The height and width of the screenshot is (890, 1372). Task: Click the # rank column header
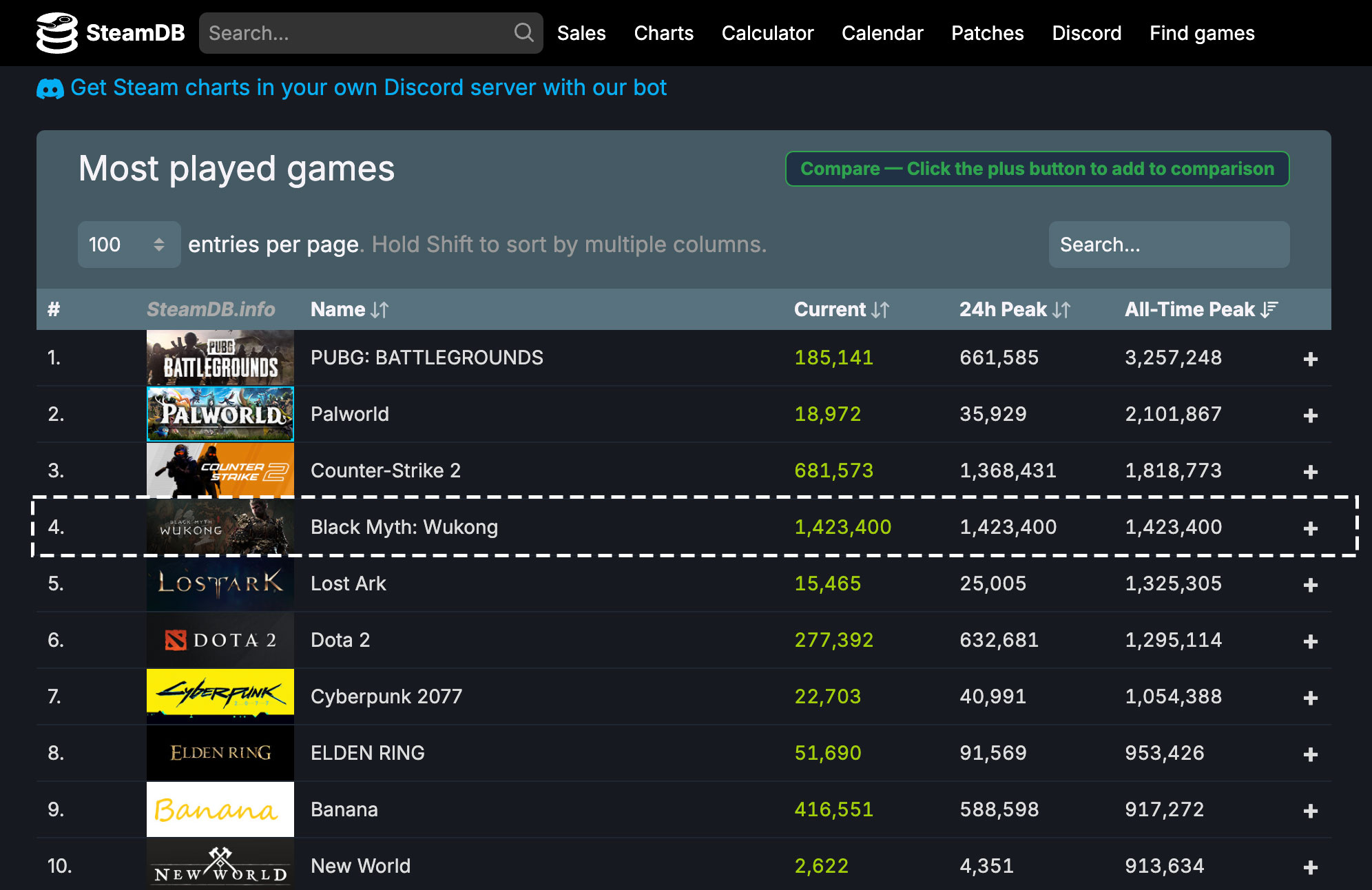54,309
